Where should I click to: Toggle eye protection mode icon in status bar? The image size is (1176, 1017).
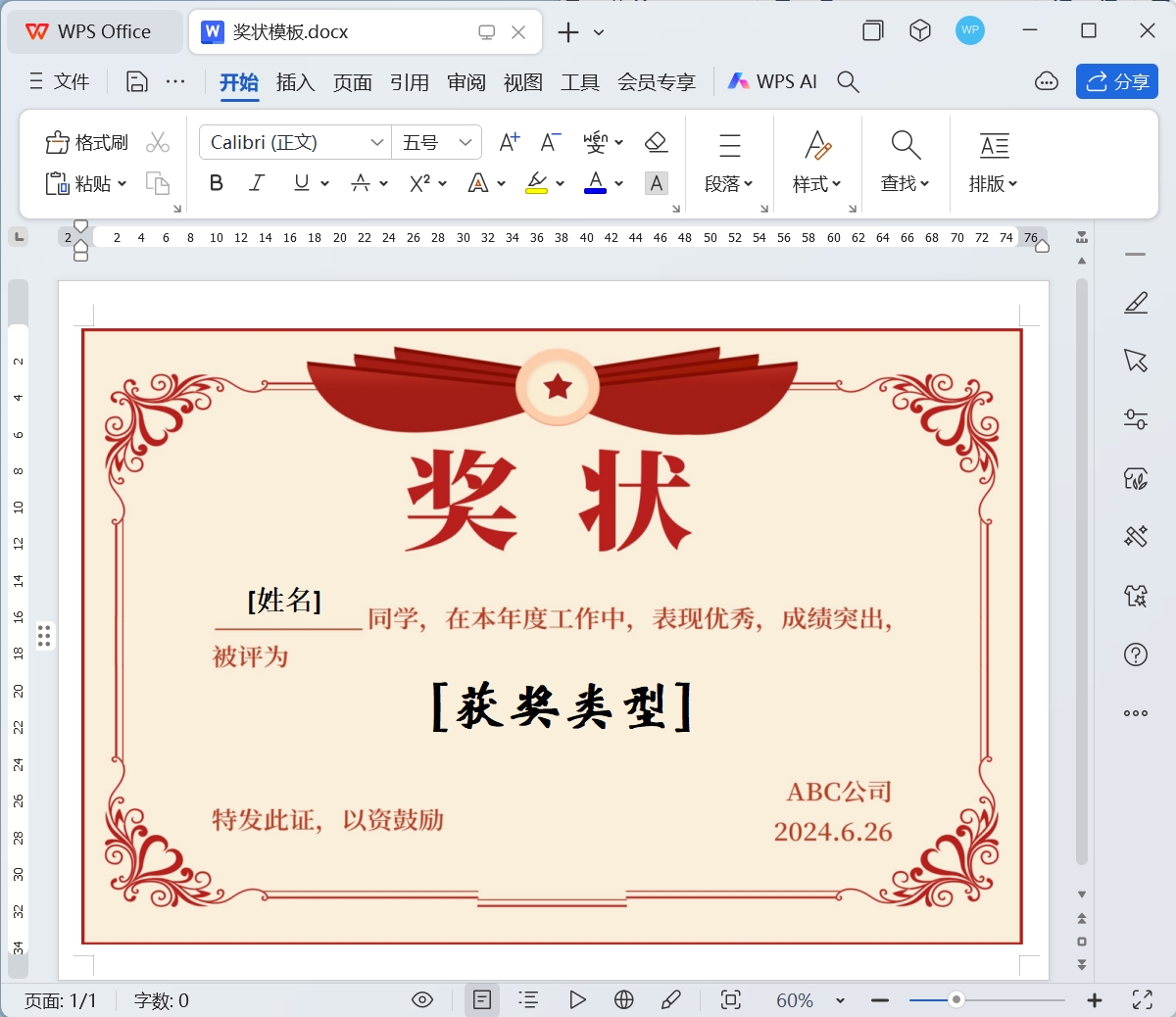[x=422, y=1000]
